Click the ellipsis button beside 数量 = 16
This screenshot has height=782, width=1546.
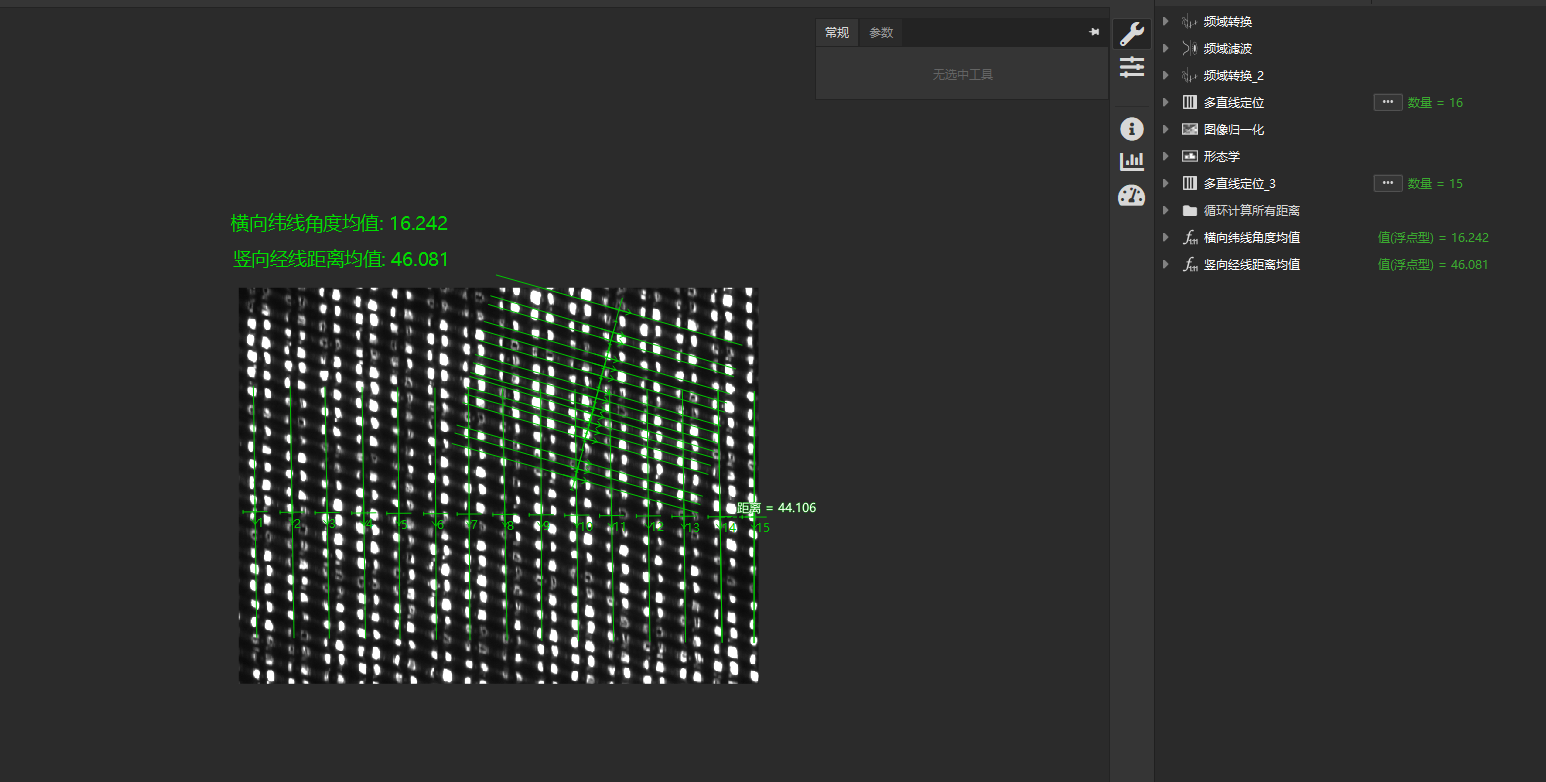[1387, 102]
